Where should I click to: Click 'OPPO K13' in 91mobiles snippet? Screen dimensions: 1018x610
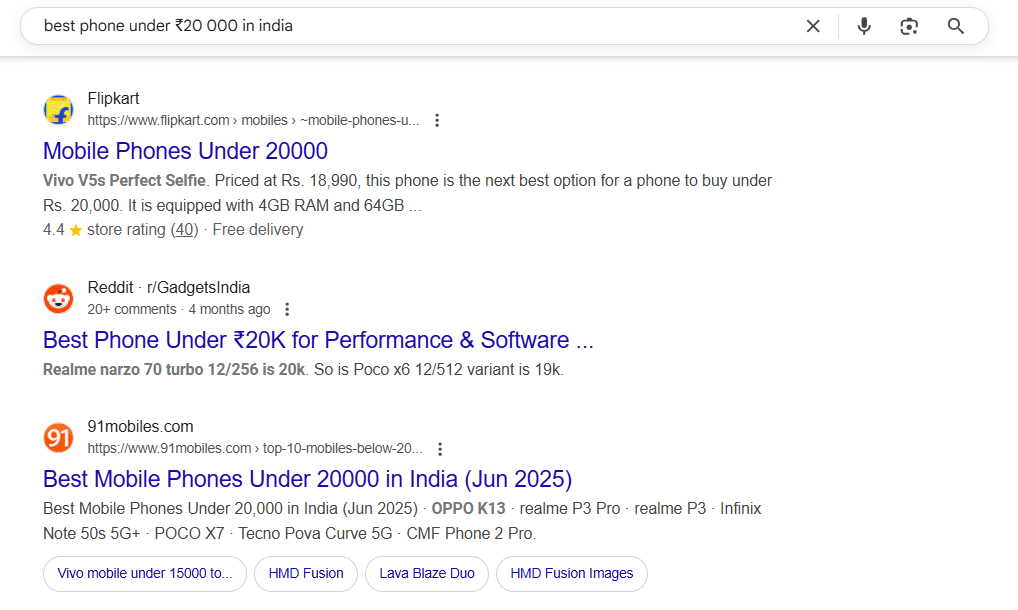[468, 509]
